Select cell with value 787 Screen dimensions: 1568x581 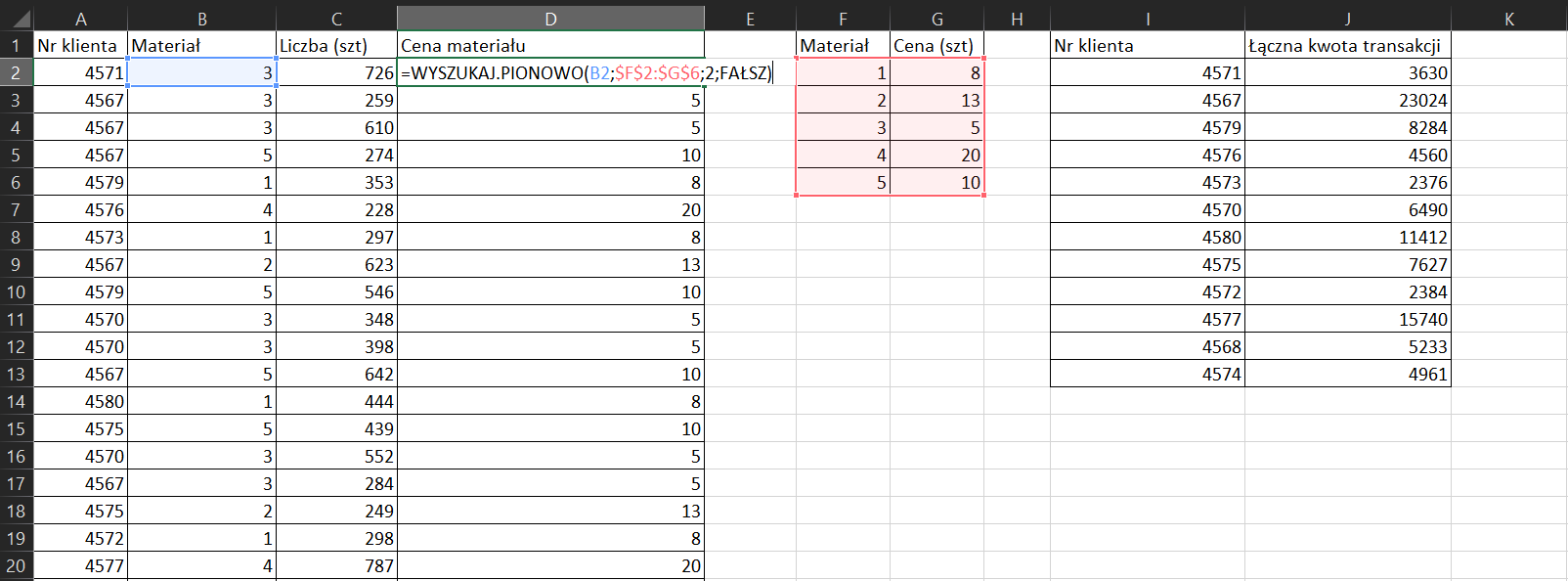tap(337, 565)
